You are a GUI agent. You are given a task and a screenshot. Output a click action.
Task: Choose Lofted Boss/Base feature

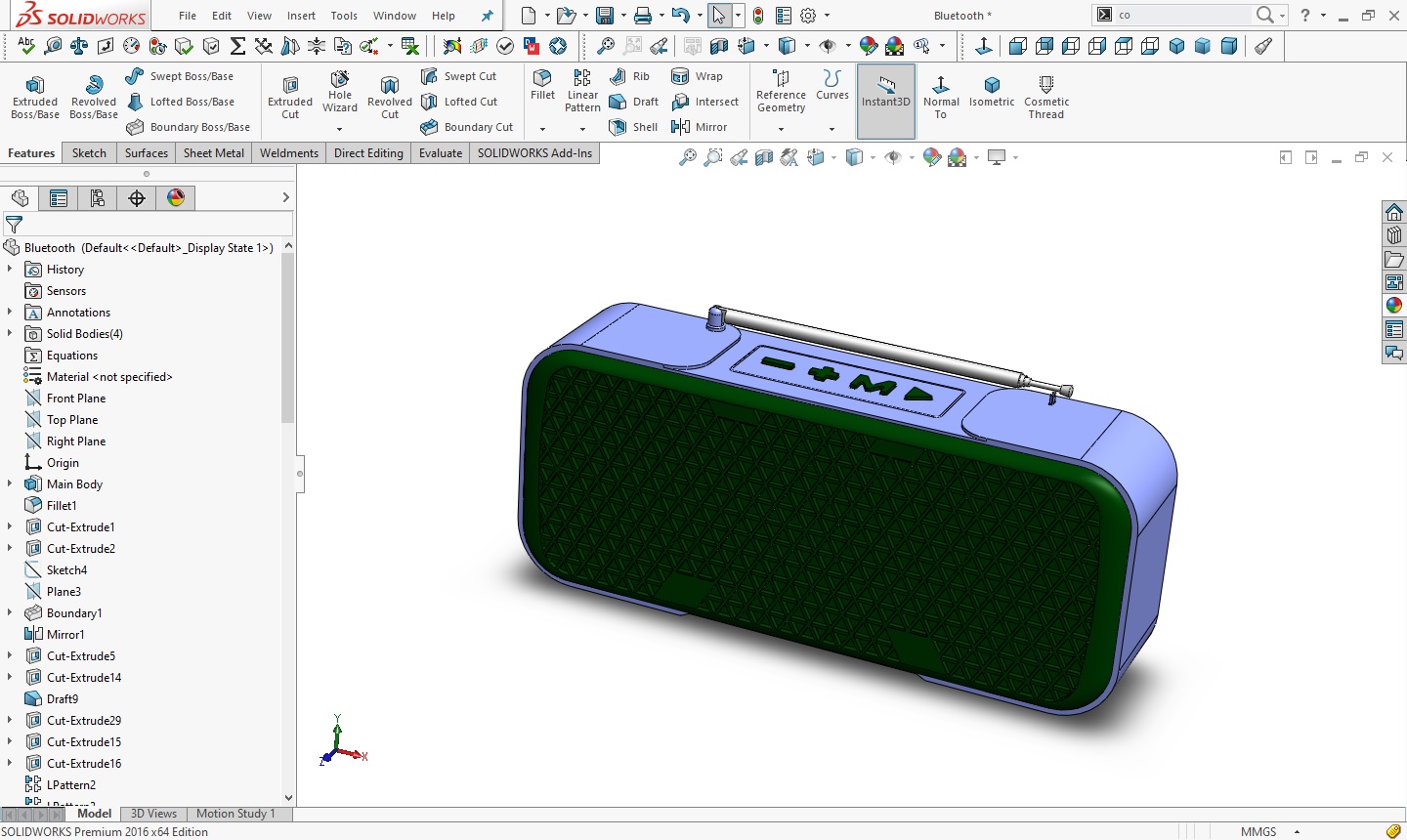point(180,102)
